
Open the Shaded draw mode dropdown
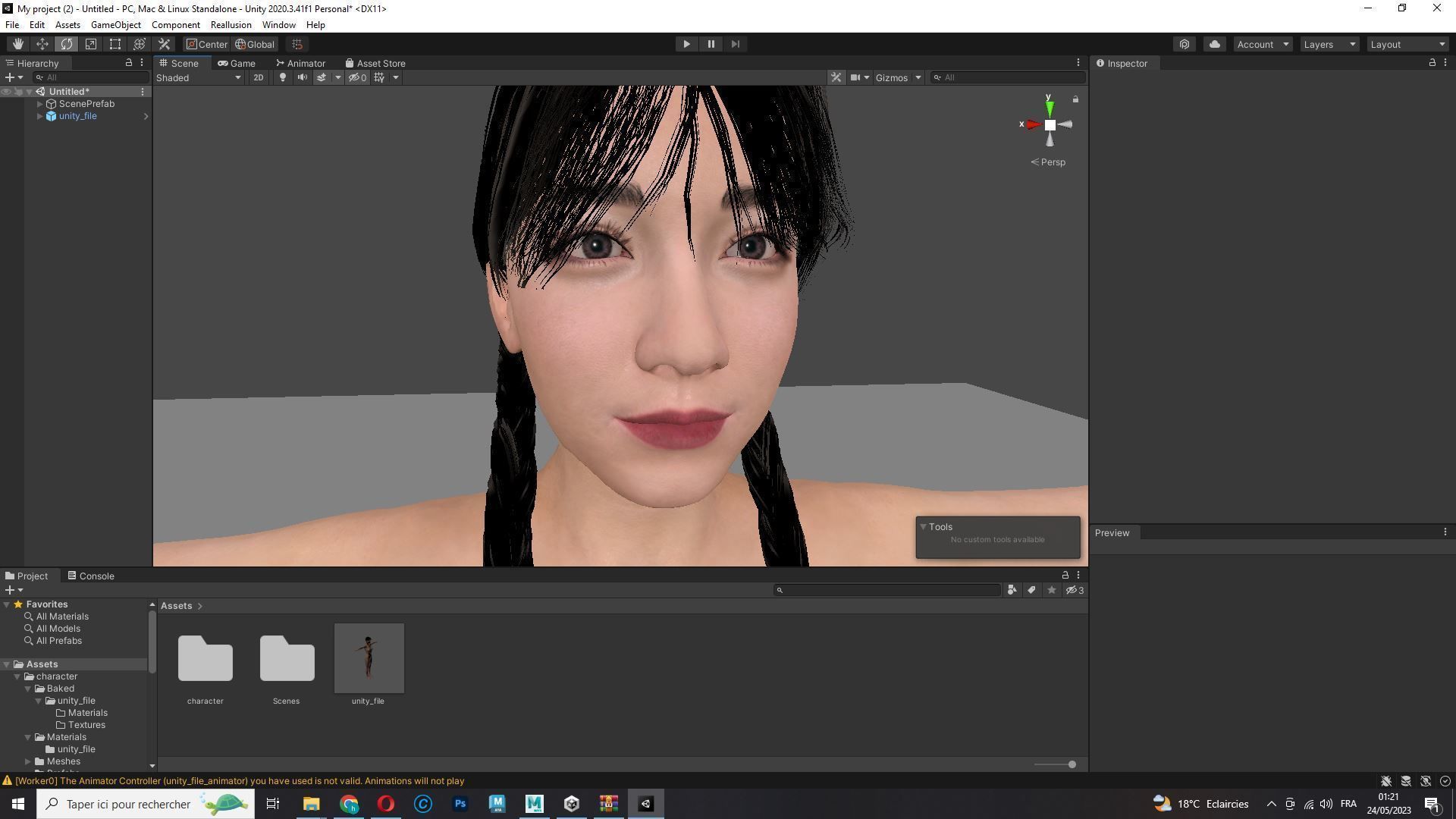[199, 77]
